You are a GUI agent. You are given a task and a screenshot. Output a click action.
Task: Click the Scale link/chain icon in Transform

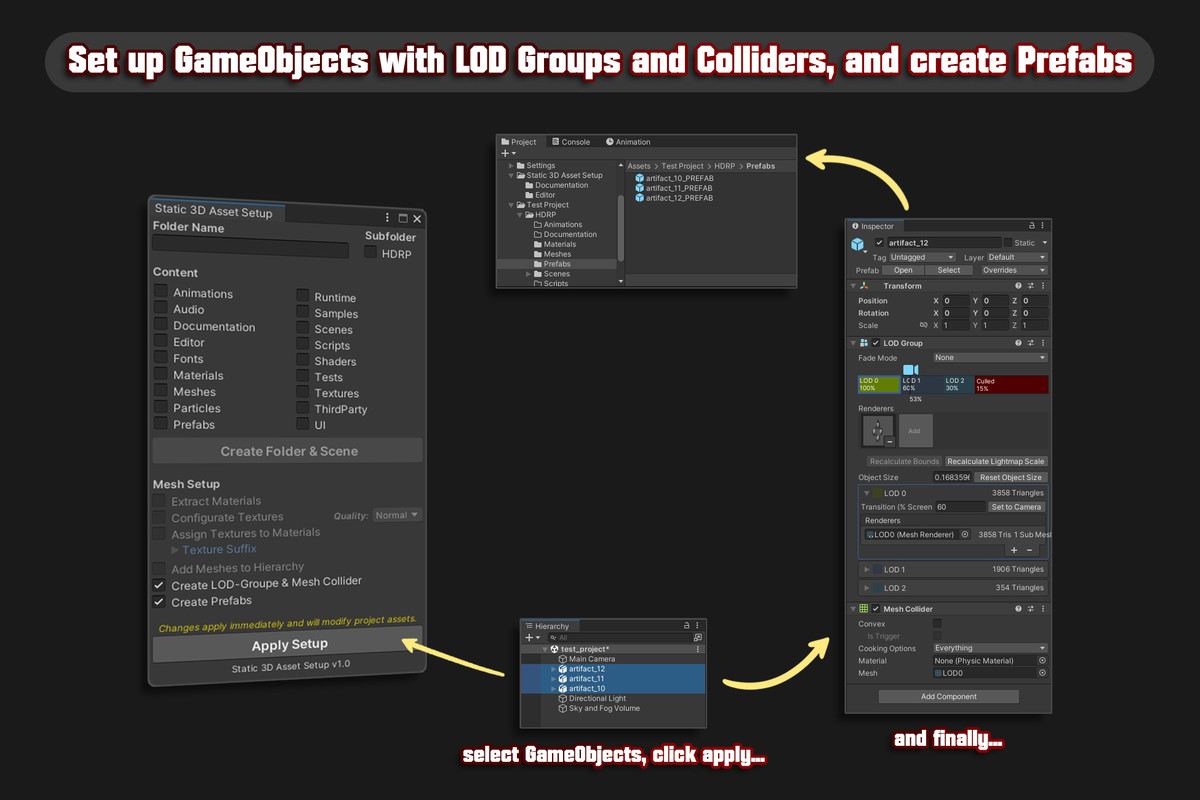click(x=924, y=325)
